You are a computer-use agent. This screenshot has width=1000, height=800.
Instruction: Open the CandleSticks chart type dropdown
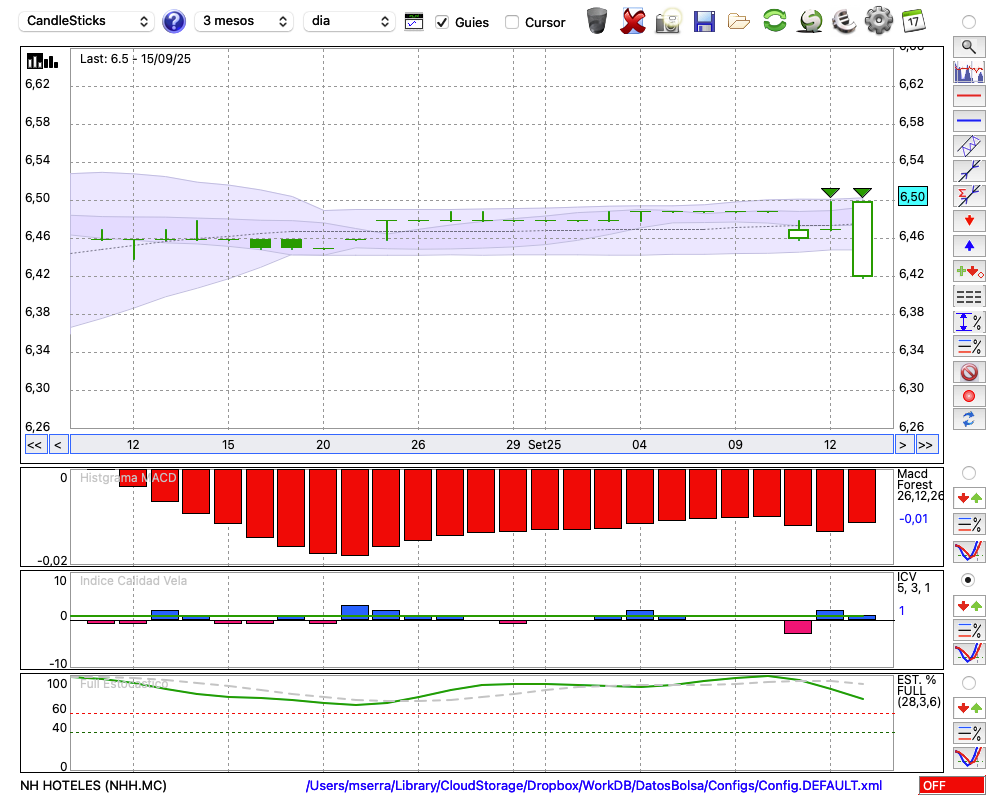coord(88,21)
